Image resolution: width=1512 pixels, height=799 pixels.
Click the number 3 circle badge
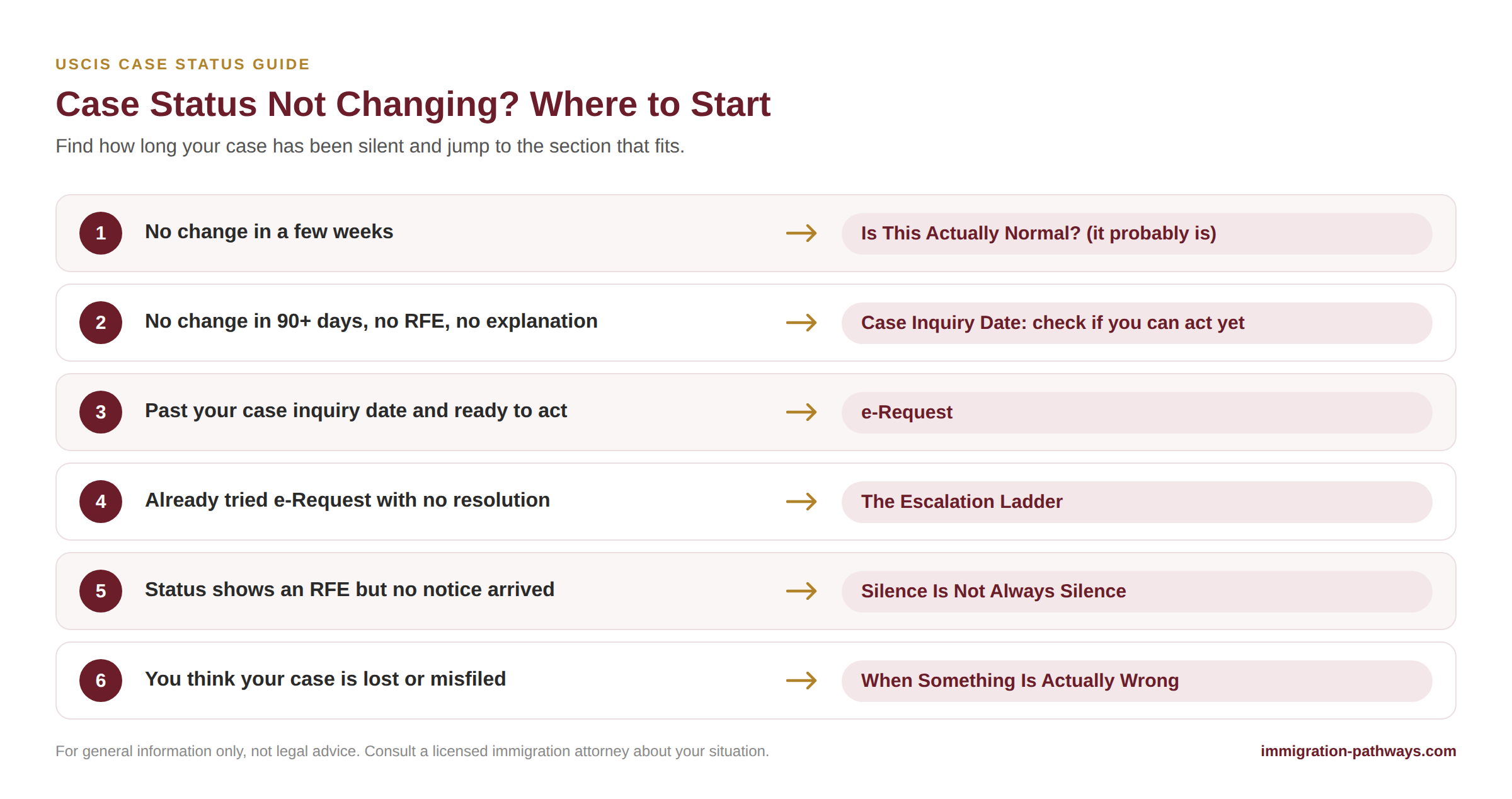tap(101, 412)
